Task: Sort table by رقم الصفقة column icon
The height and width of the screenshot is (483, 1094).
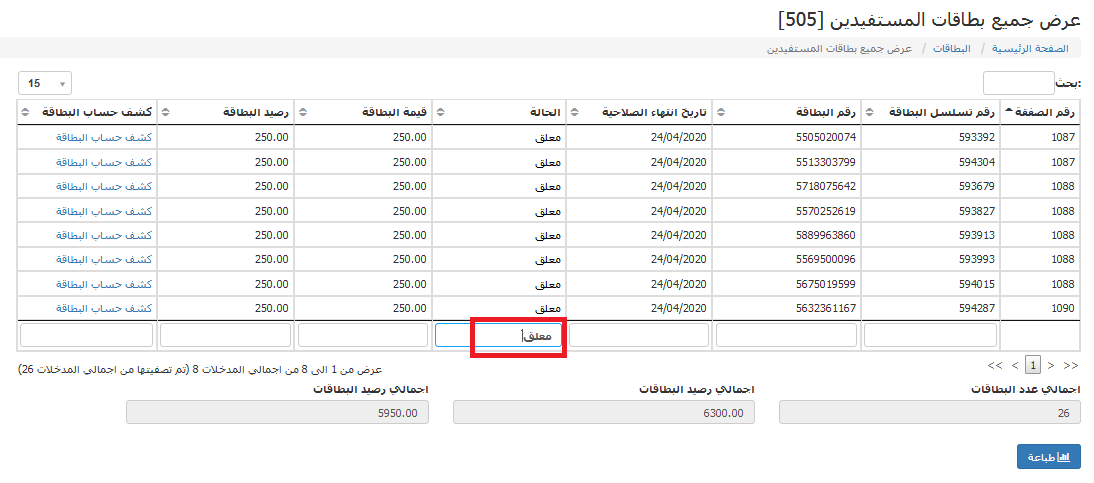Action: coord(1008,112)
